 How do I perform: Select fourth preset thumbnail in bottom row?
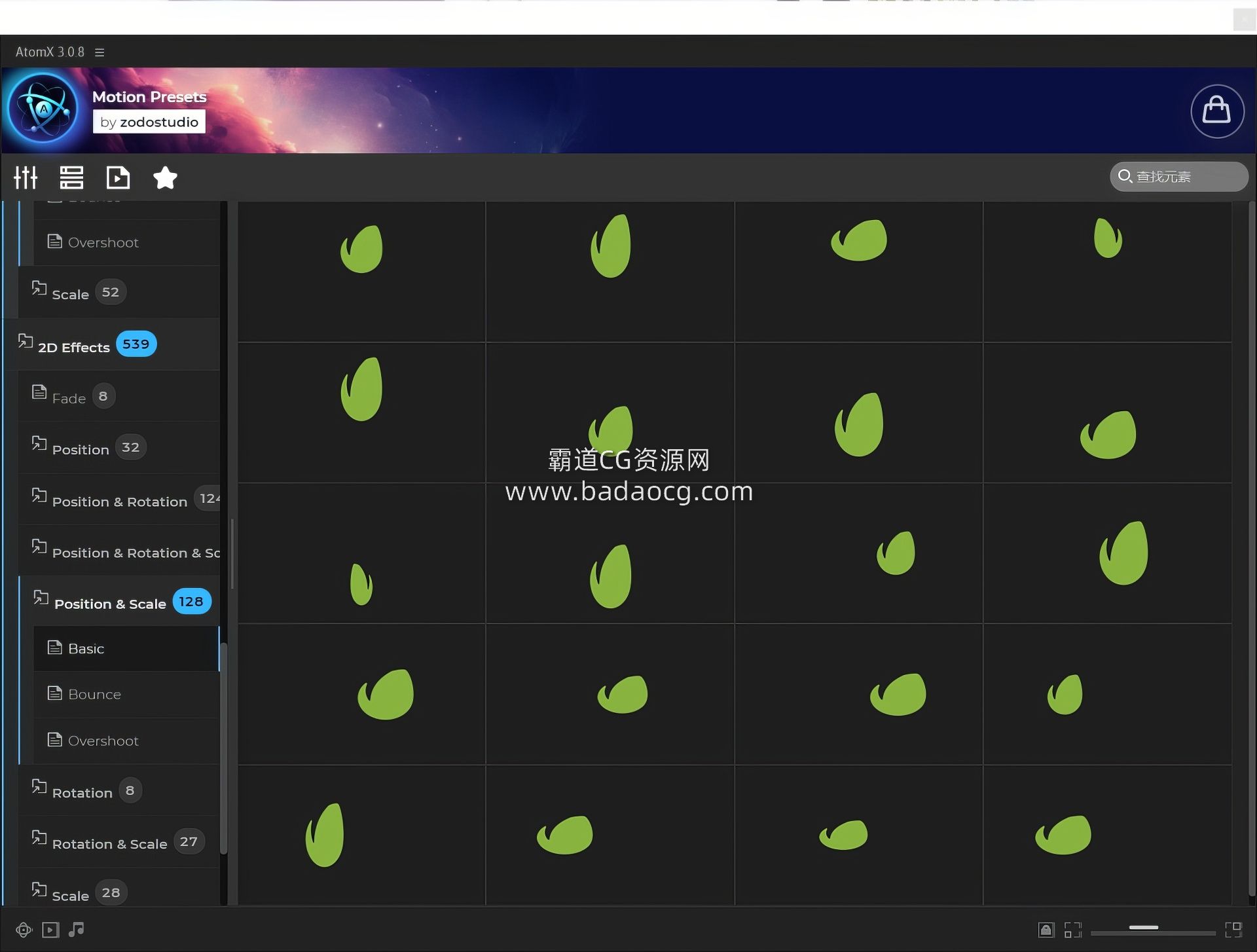click(1108, 835)
